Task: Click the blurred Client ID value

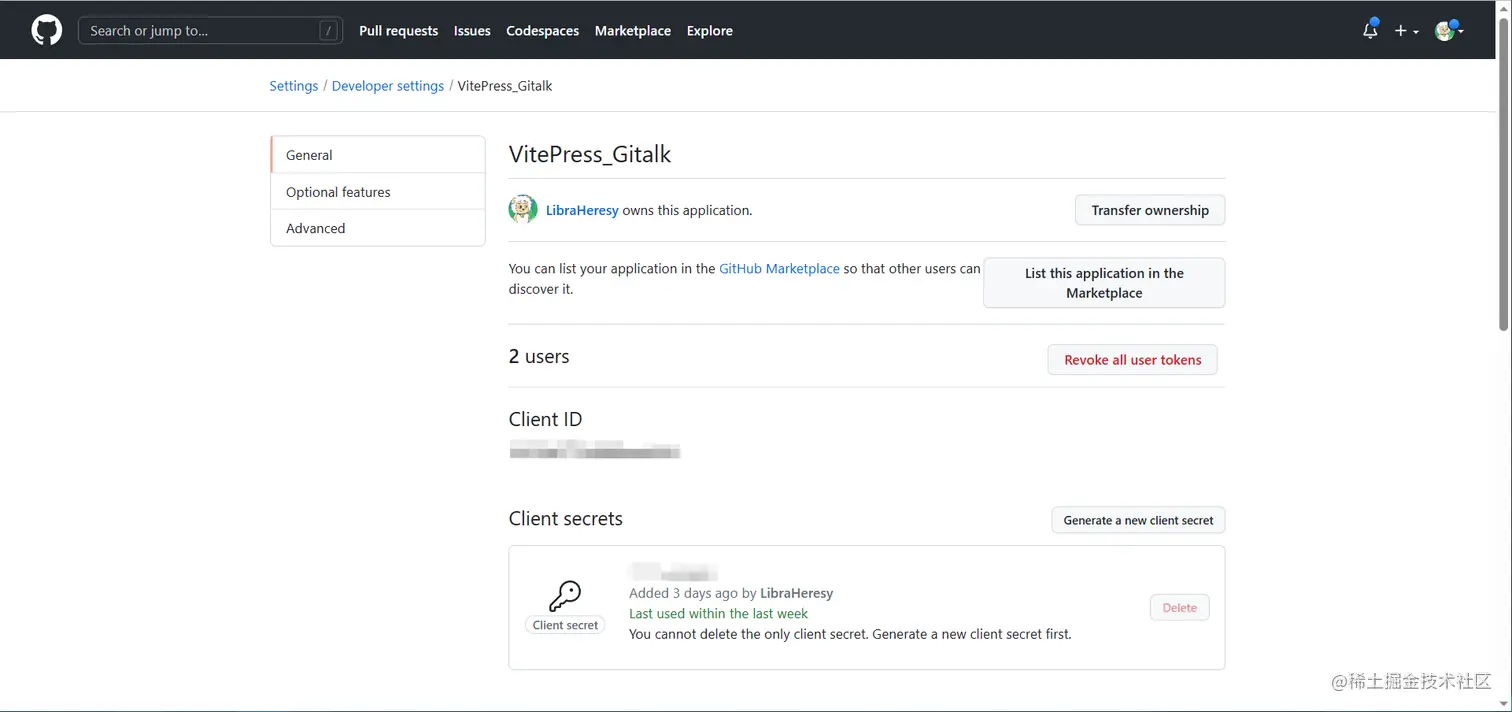Action: [595, 449]
